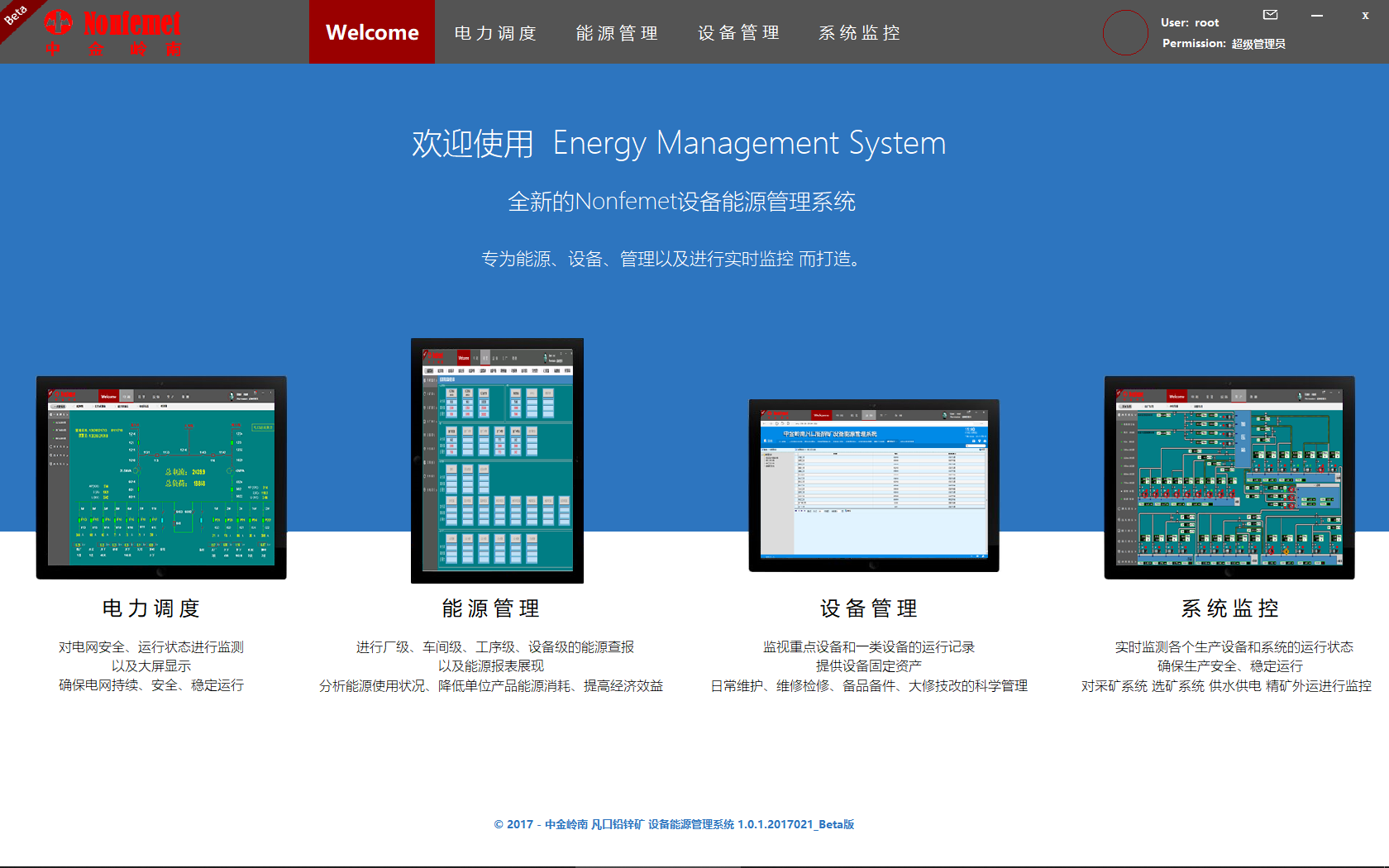Click the '提供设备固定资产' line
Image resolution: width=1389 pixels, height=868 pixels.
tap(869, 665)
